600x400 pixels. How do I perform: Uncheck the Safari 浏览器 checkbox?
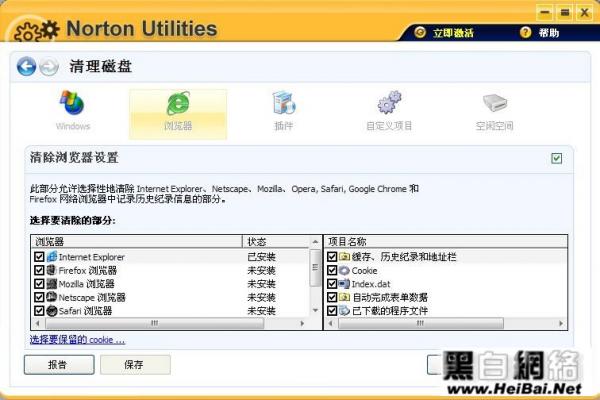tap(39, 310)
